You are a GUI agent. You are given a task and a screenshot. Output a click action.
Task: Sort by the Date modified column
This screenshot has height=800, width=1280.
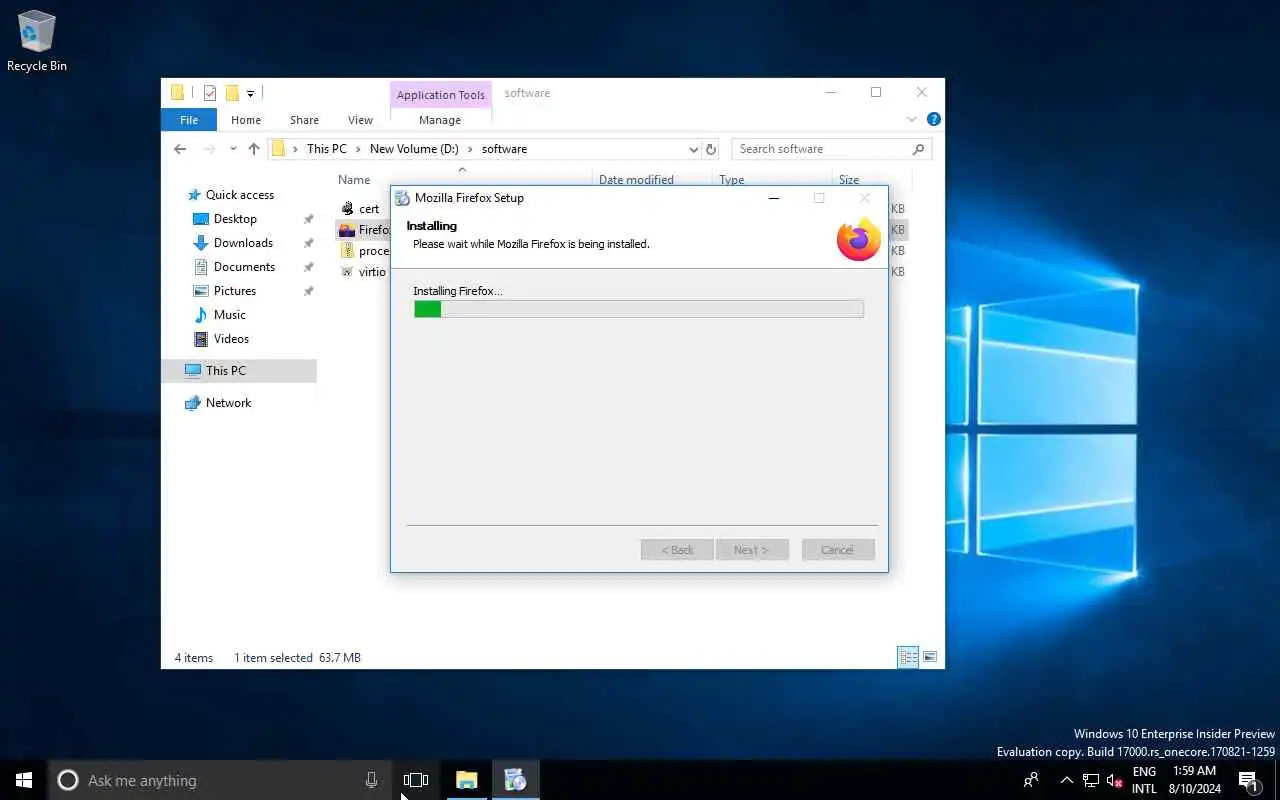[636, 180]
